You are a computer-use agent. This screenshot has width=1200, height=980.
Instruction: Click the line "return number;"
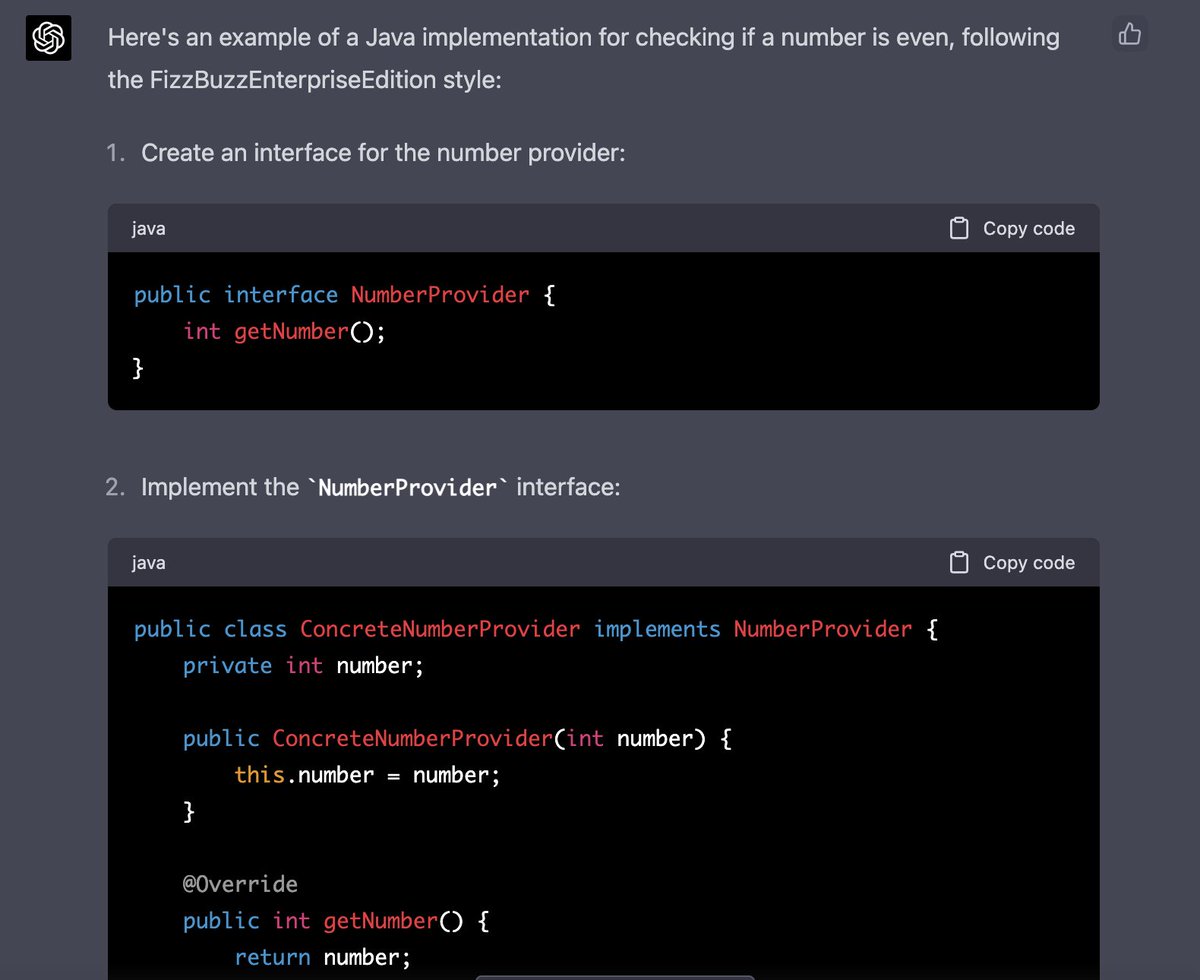coord(322,957)
